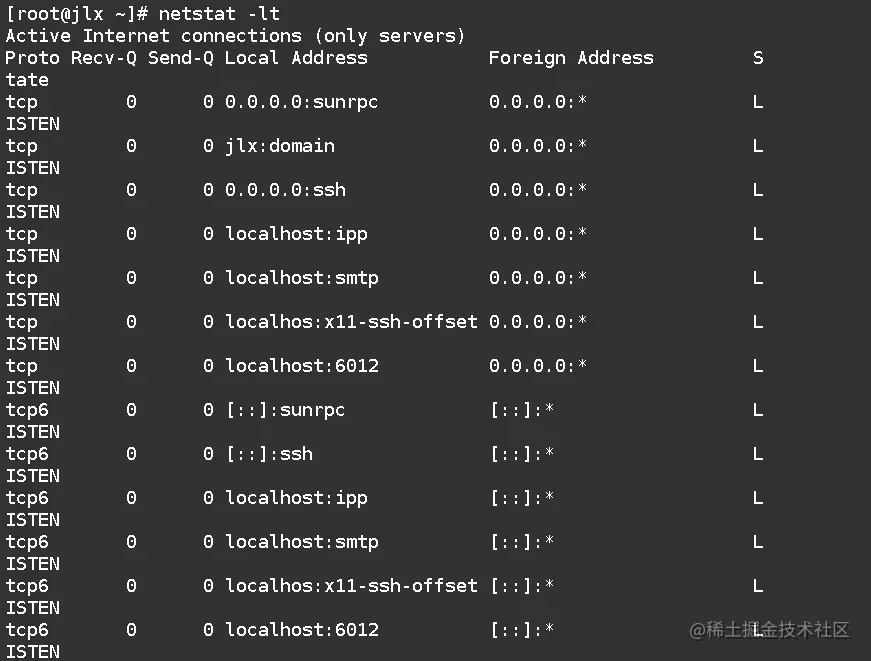Click localhos:x11-ssh-offset in the tcp6 row

tap(351, 586)
